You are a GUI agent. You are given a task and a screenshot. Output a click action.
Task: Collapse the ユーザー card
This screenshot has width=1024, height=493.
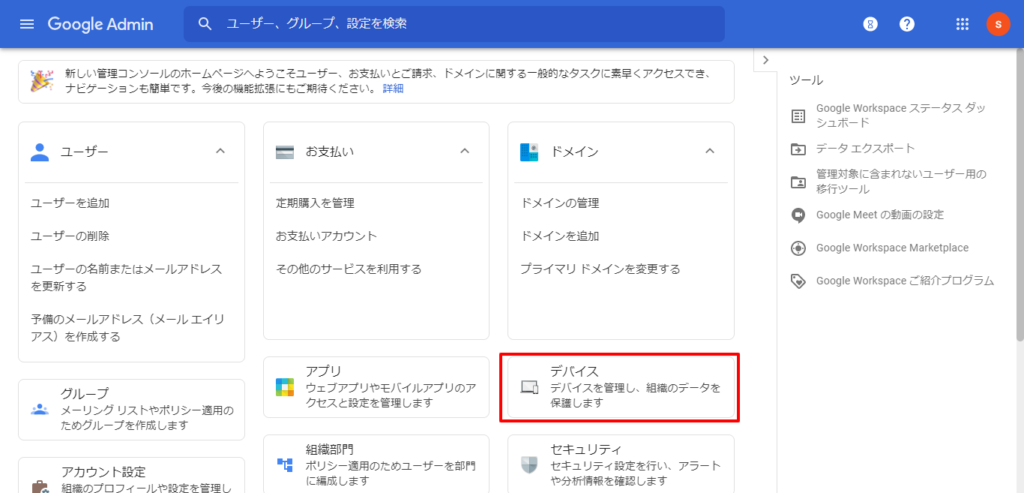point(220,151)
